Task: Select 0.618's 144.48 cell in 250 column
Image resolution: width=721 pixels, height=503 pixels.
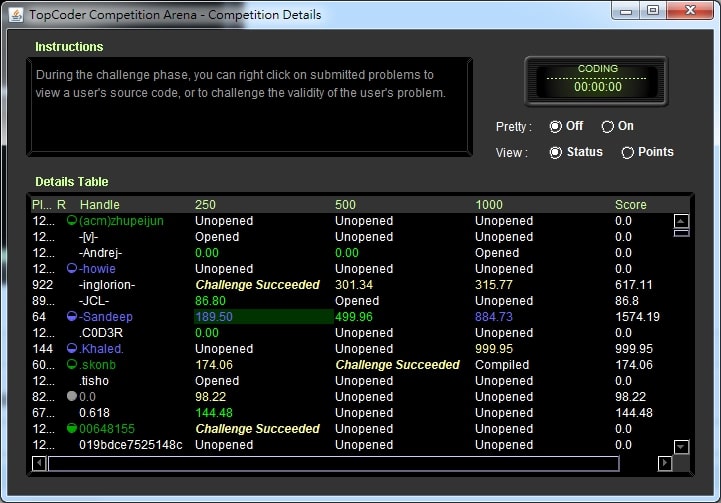Action: 214,413
